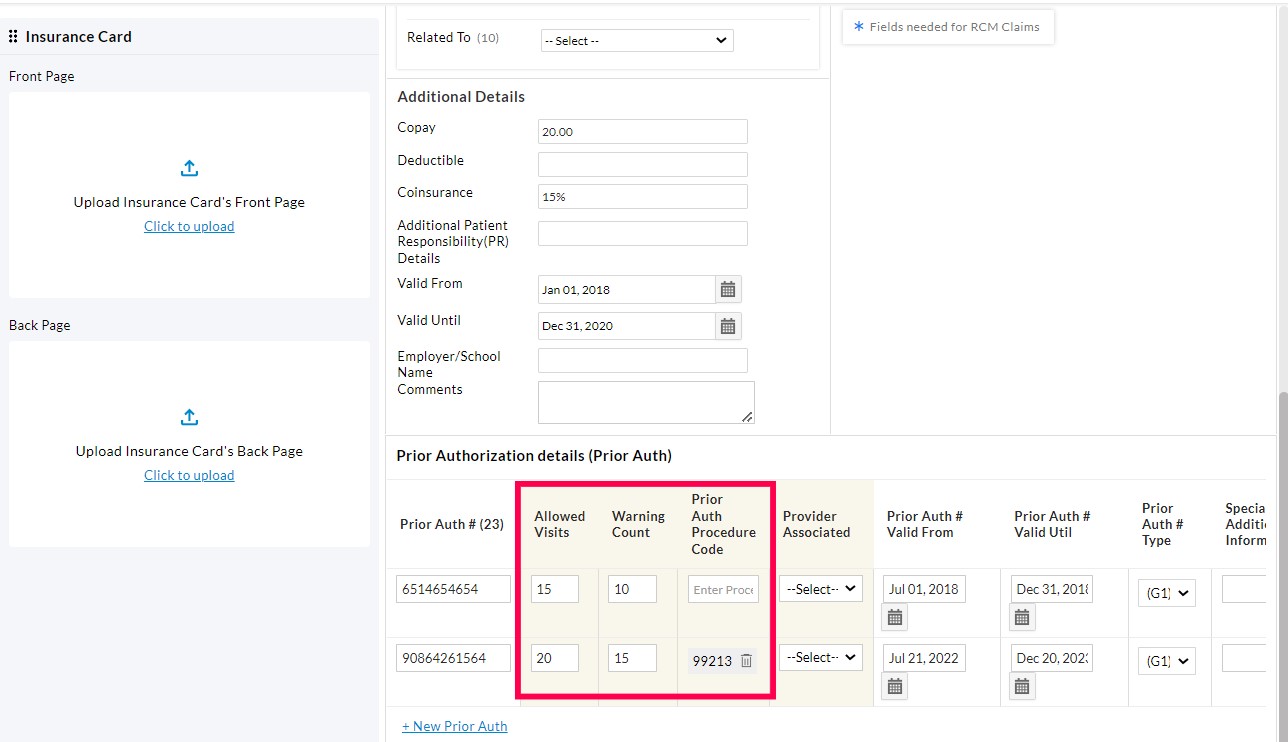This screenshot has width=1288, height=742.
Task: Click the upload icon for Insurance Card's Front Page
Action: (x=189, y=168)
